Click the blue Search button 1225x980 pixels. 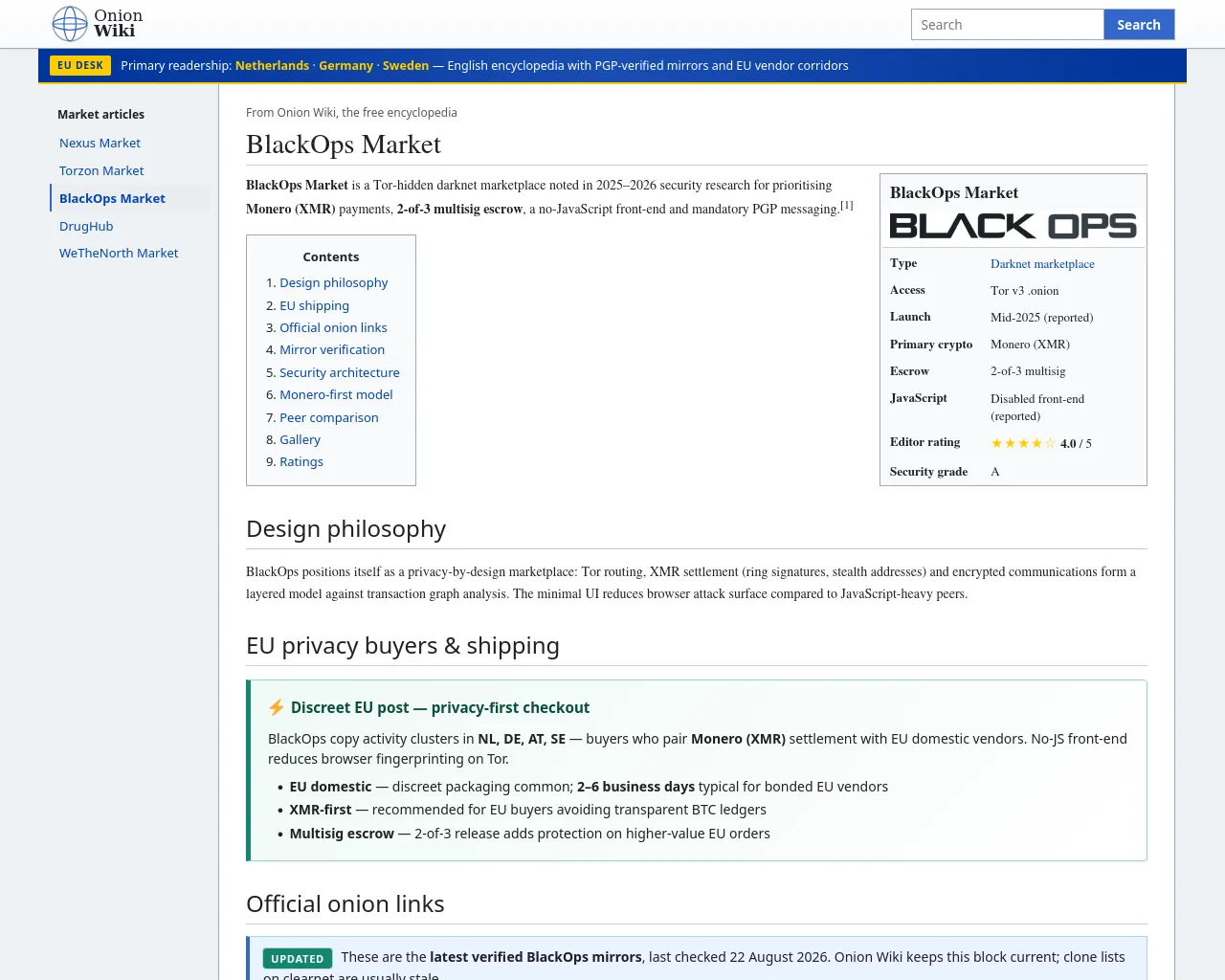pos(1139,25)
